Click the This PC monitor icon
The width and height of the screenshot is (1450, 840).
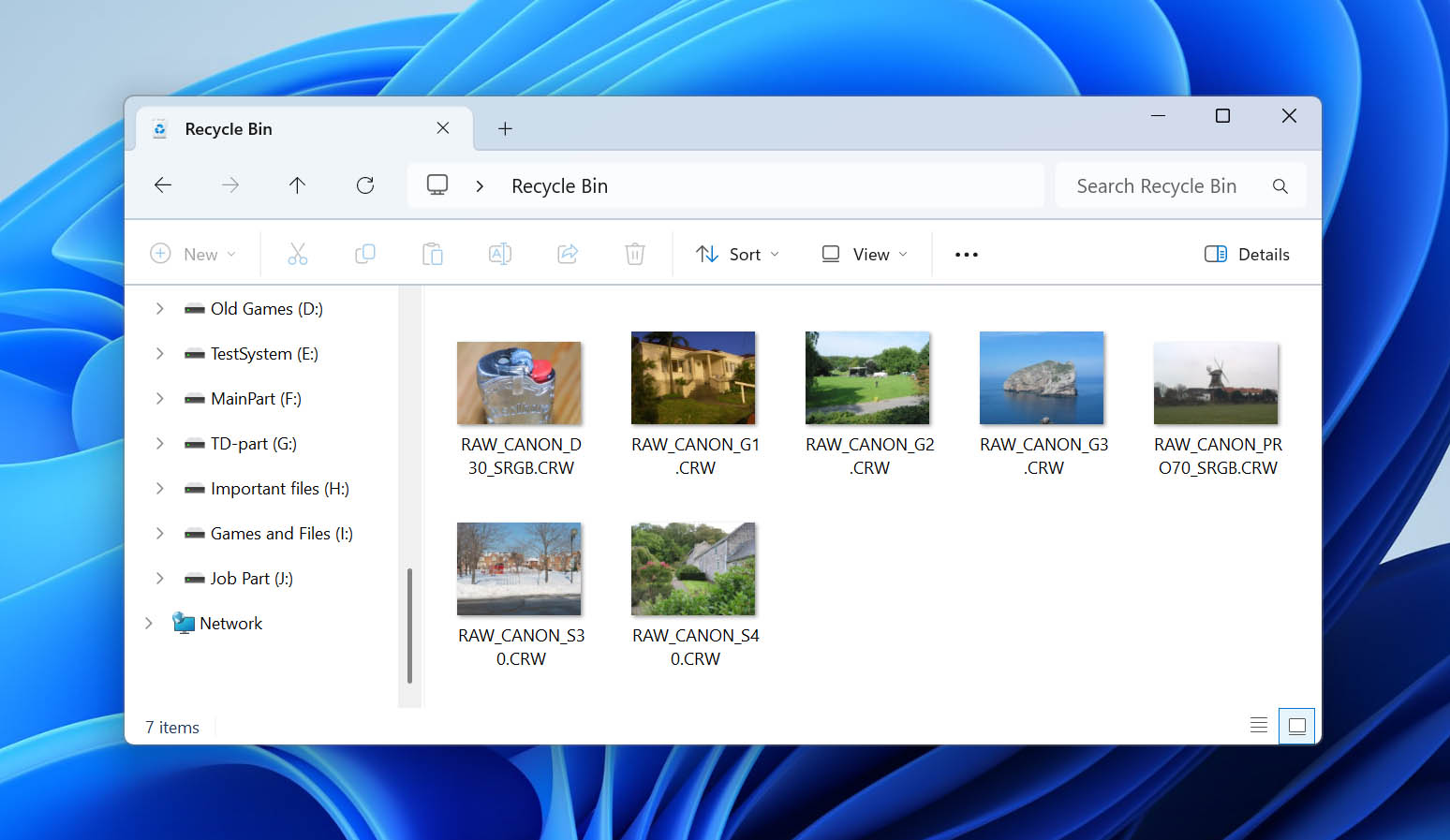[437, 185]
